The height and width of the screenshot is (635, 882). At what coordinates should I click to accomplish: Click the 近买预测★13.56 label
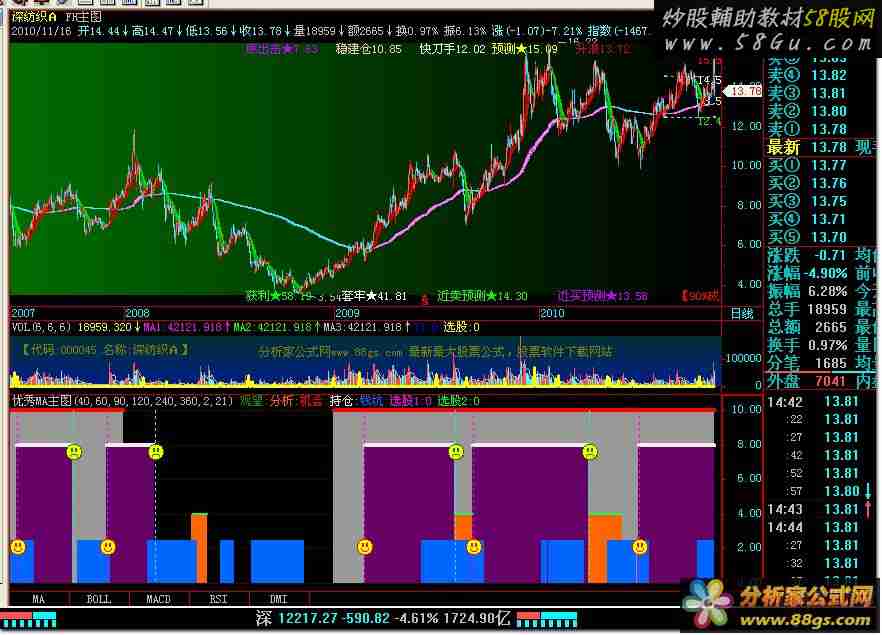[602, 296]
